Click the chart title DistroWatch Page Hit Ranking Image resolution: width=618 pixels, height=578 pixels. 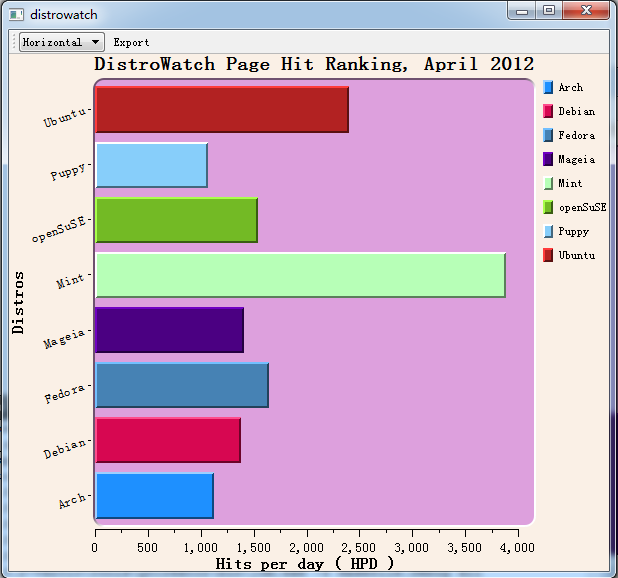click(314, 64)
